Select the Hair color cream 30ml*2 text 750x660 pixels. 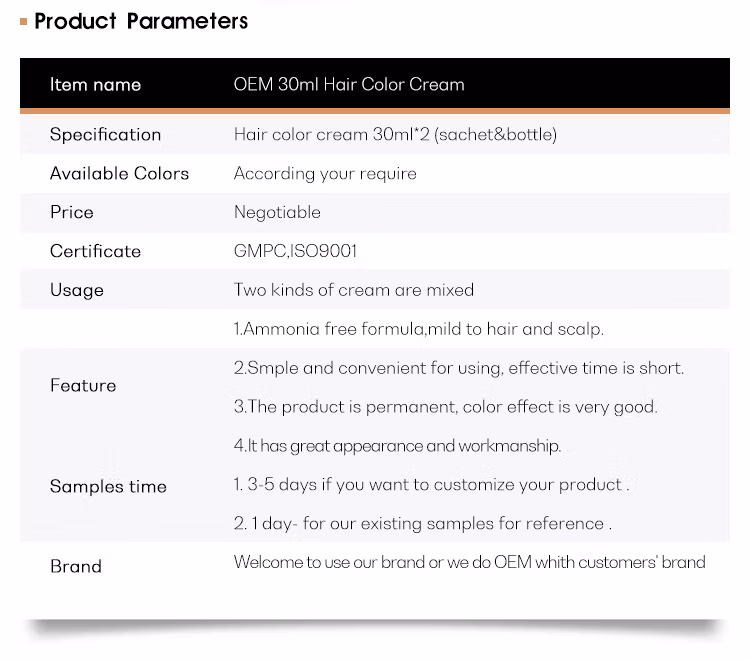395,134
